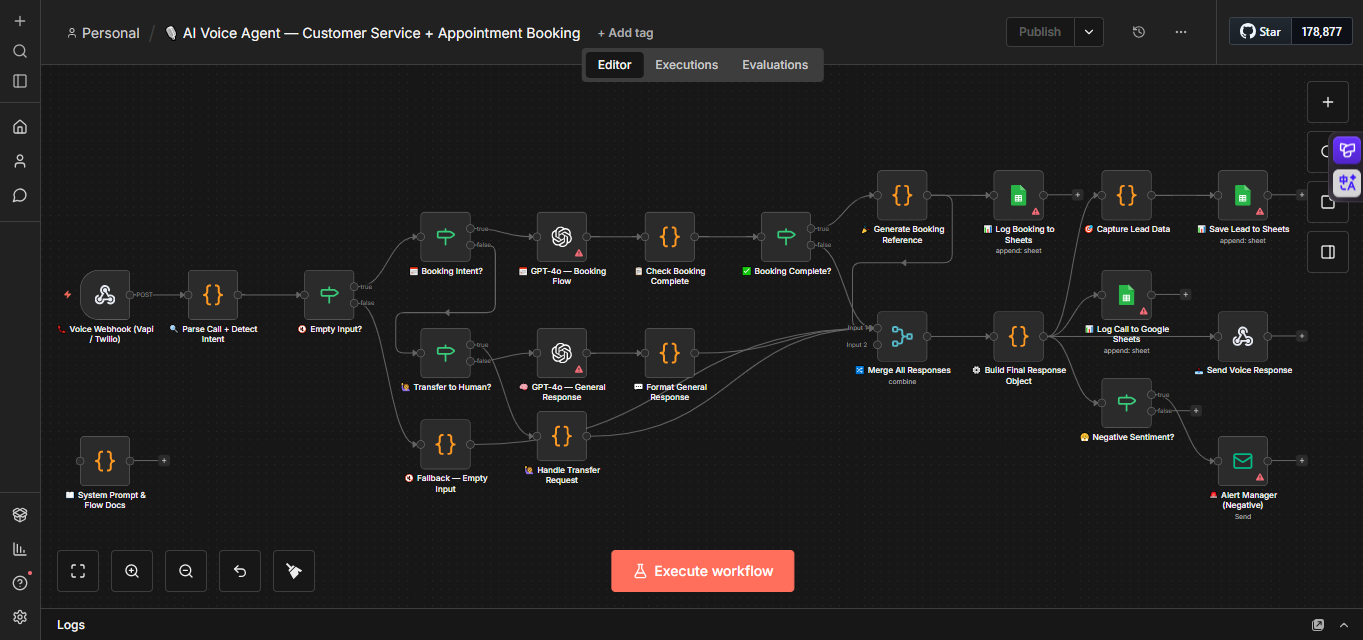Select the Send Voice Response node
Image resolution: width=1363 pixels, height=640 pixels.
1242,336
